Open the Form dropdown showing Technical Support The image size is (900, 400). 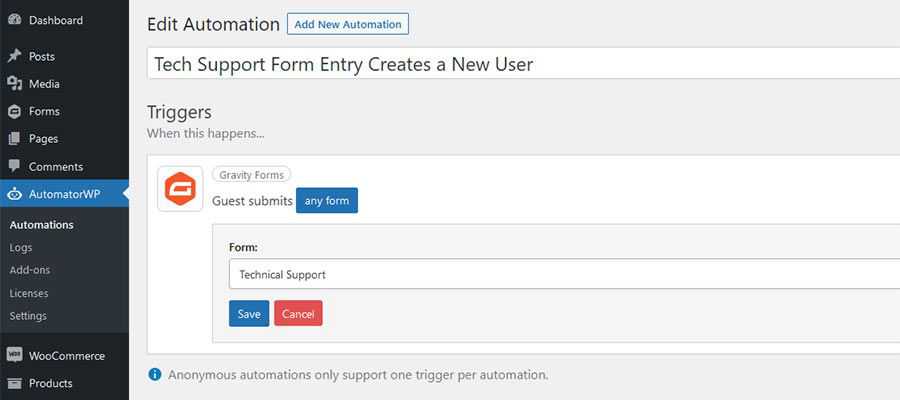[x=560, y=274]
